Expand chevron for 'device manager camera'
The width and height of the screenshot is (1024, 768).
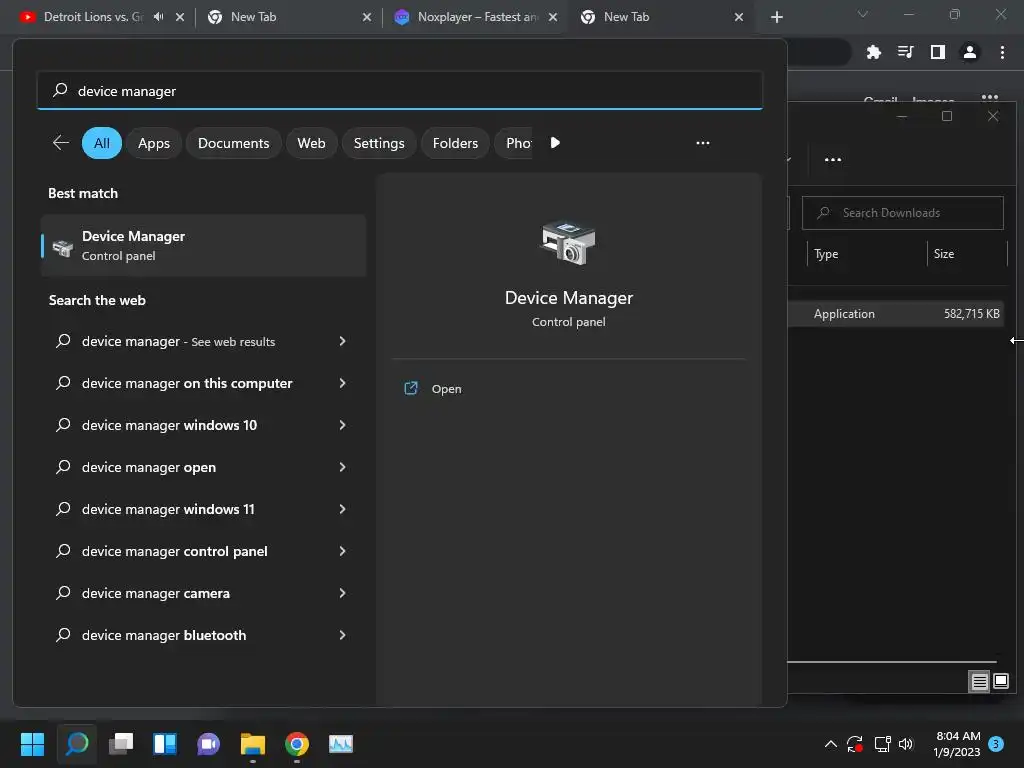(342, 593)
